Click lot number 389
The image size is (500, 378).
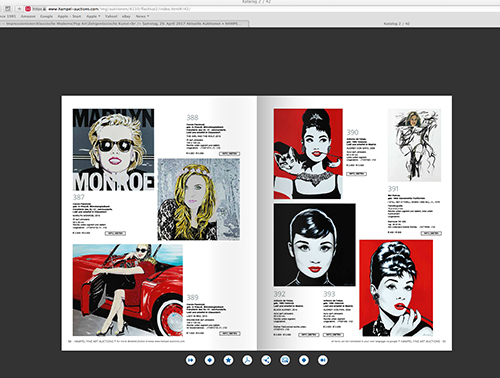pos(192,297)
